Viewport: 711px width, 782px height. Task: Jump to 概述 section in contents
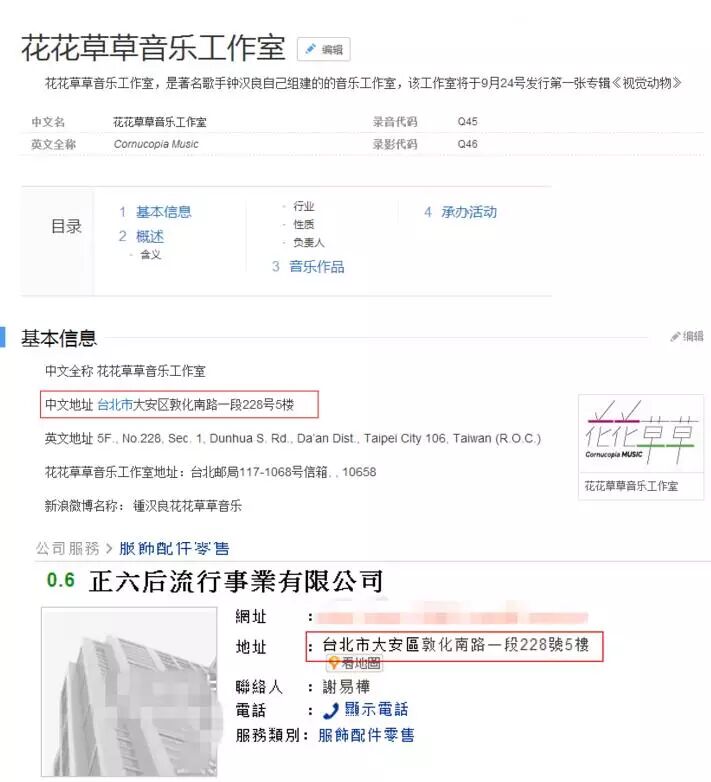pos(150,236)
